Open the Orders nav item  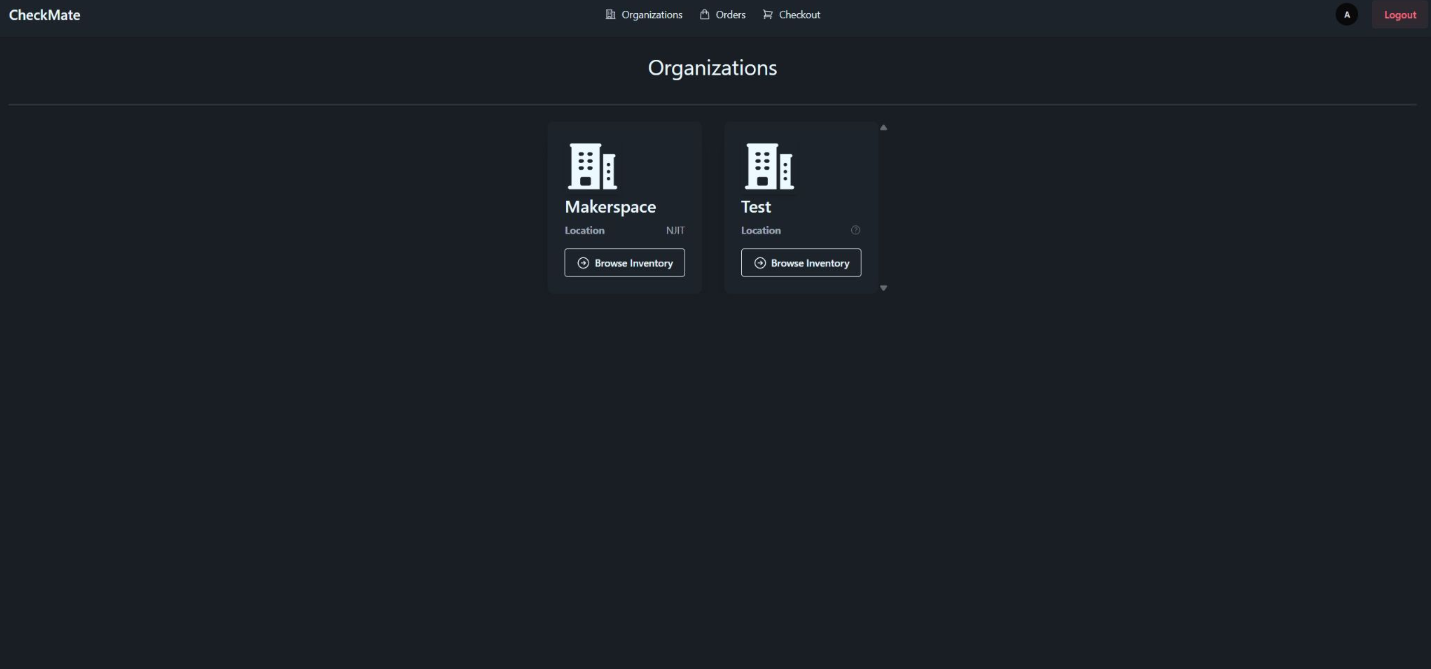pyautogui.click(x=722, y=15)
